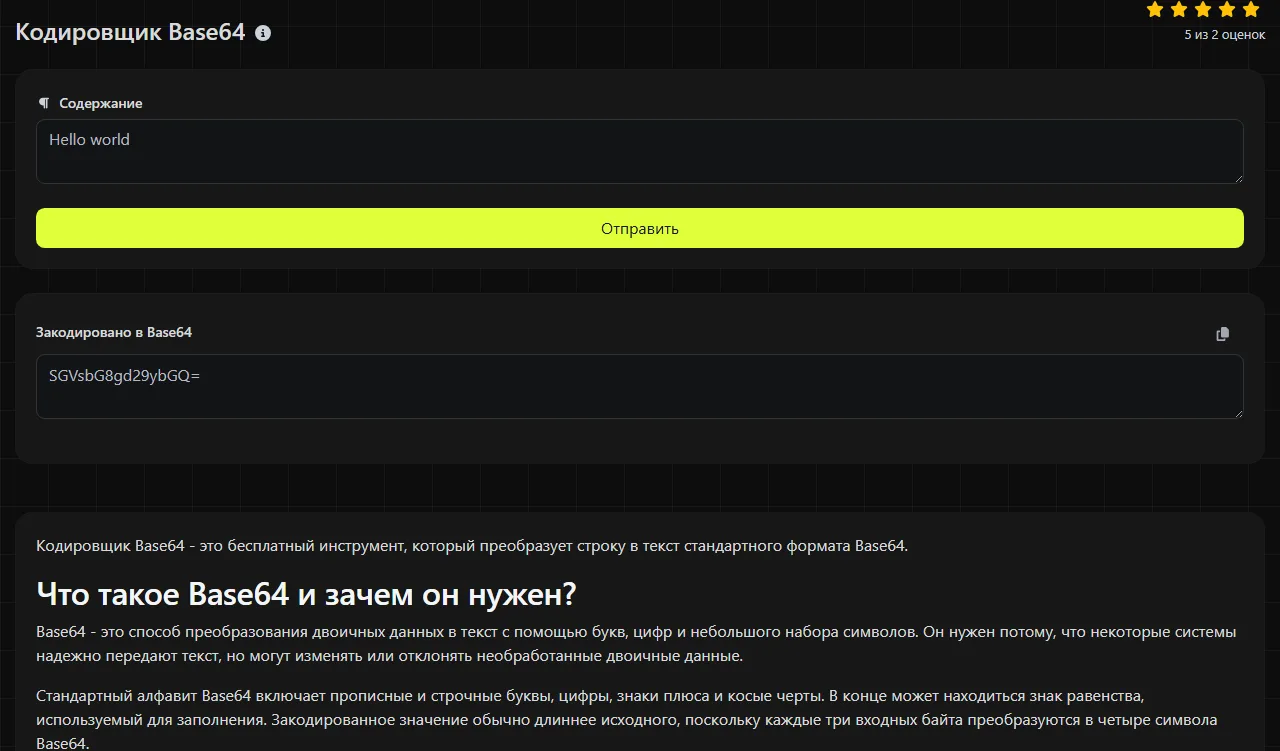Give a three-star rating

tap(1203, 10)
